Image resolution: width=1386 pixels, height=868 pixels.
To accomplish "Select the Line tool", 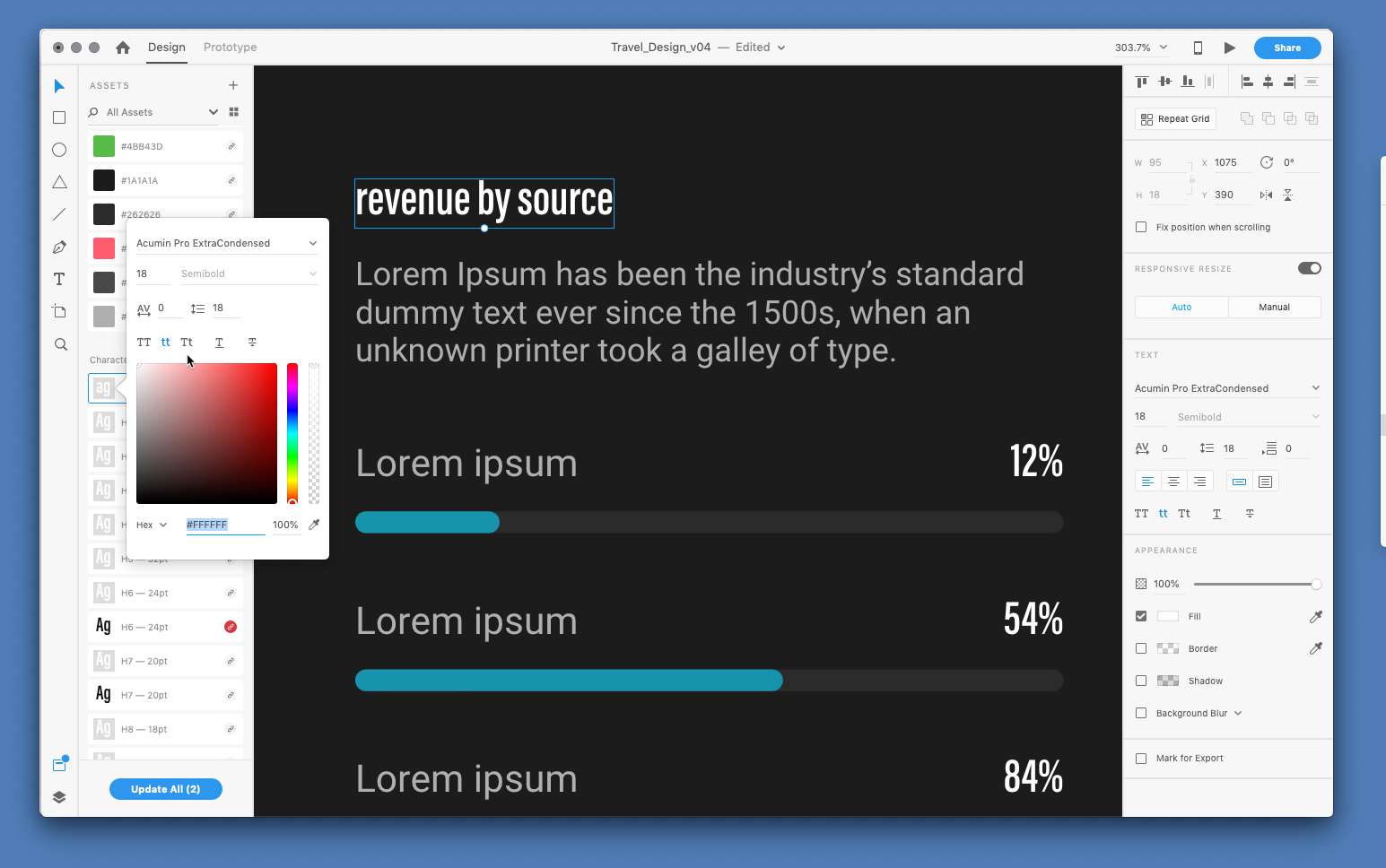I will (x=59, y=214).
